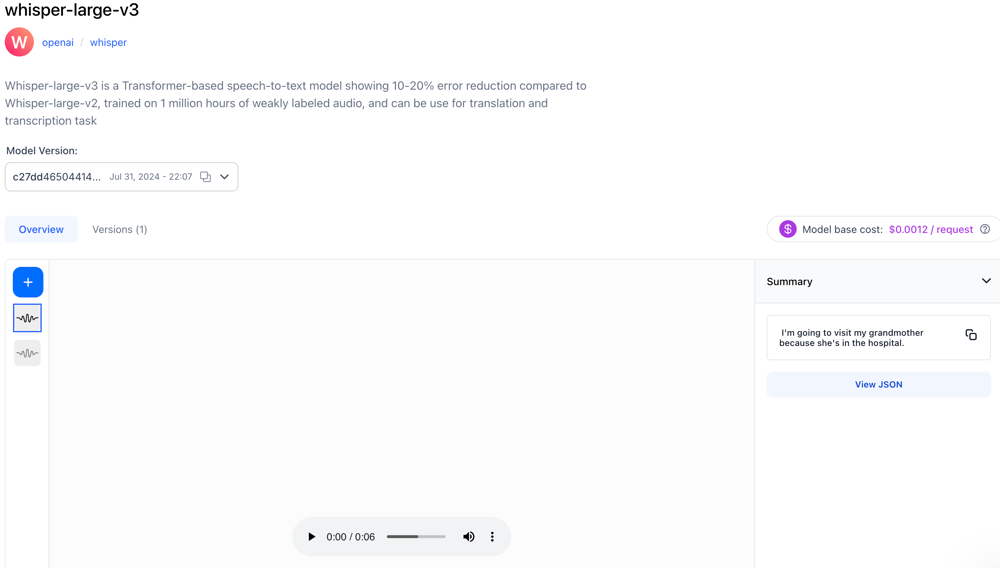Image resolution: width=1000 pixels, height=568 pixels.
Task: Open the Versions (1) tab
Action: coord(119,229)
